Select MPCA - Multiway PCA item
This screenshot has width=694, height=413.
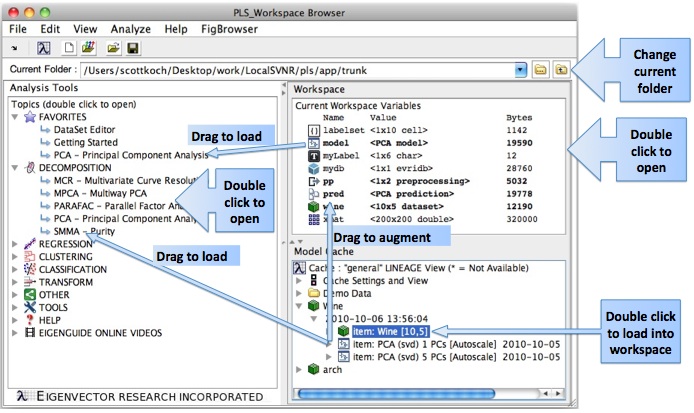[x=100, y=193]
